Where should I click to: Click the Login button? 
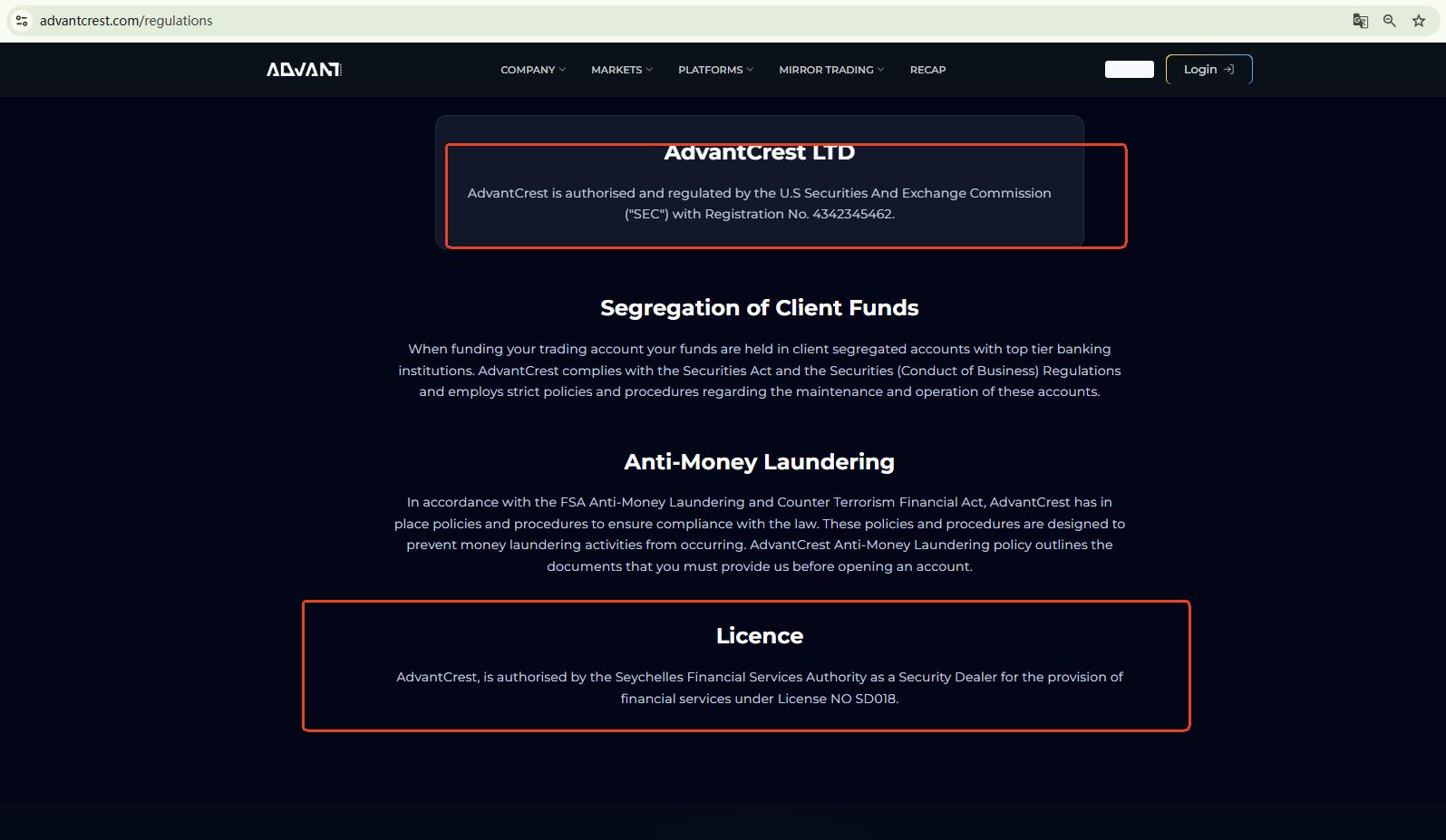pos(1208,70)
